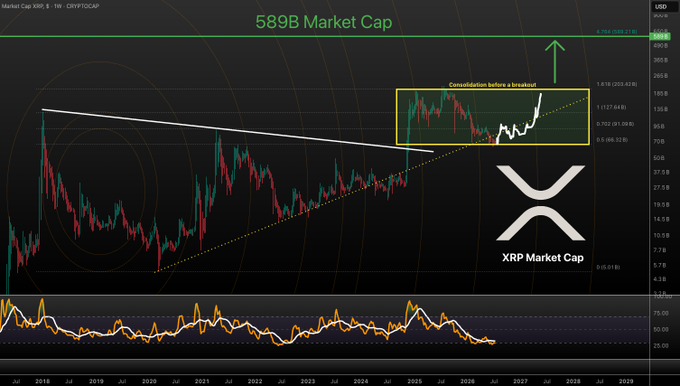The height and width of the screenshot is (386, 680).
Task: Click 2026 on the time axis
Action: (468, 381)
